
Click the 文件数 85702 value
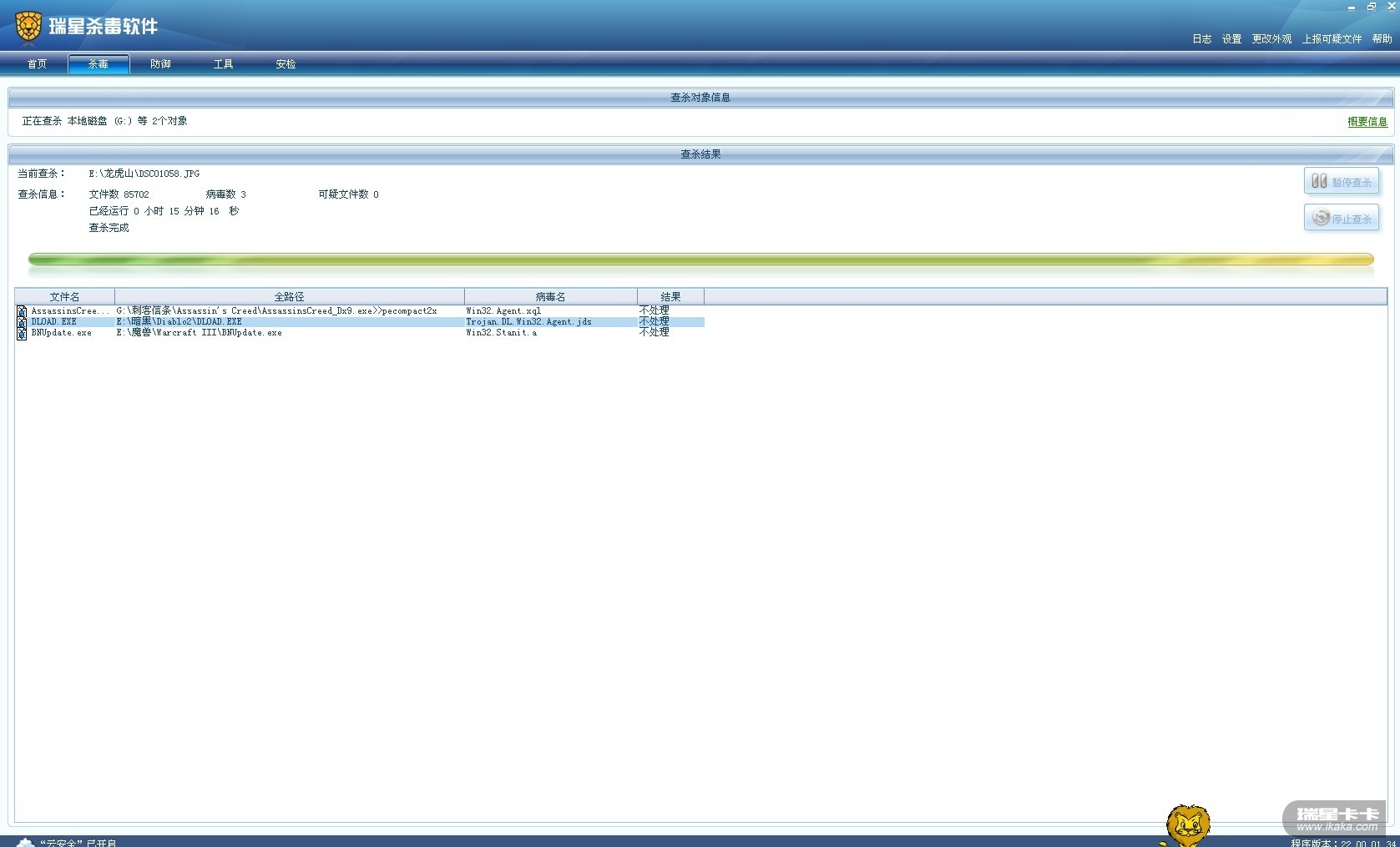coord(119,194)
